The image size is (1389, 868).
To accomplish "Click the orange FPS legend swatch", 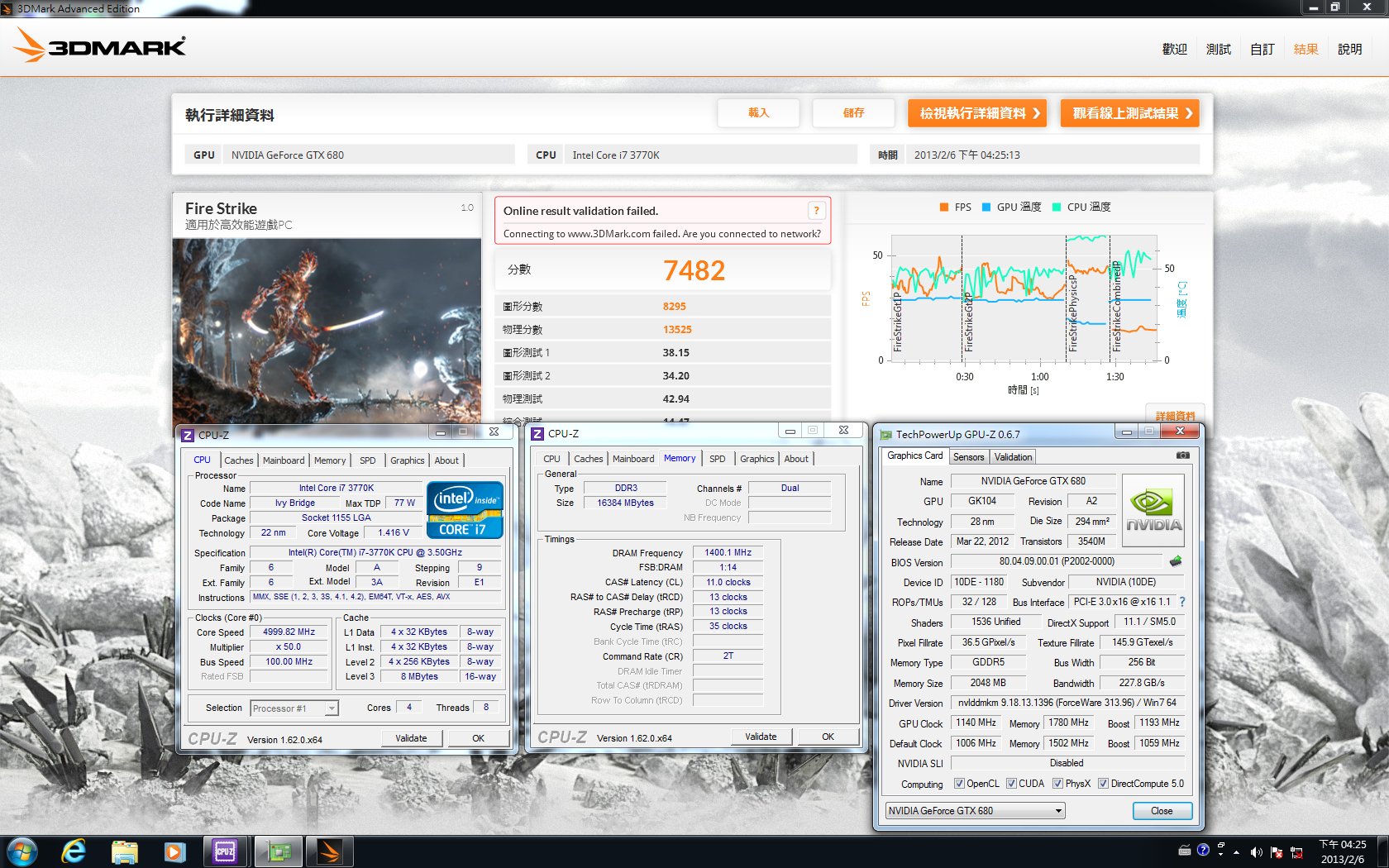I will click(944, 207).
